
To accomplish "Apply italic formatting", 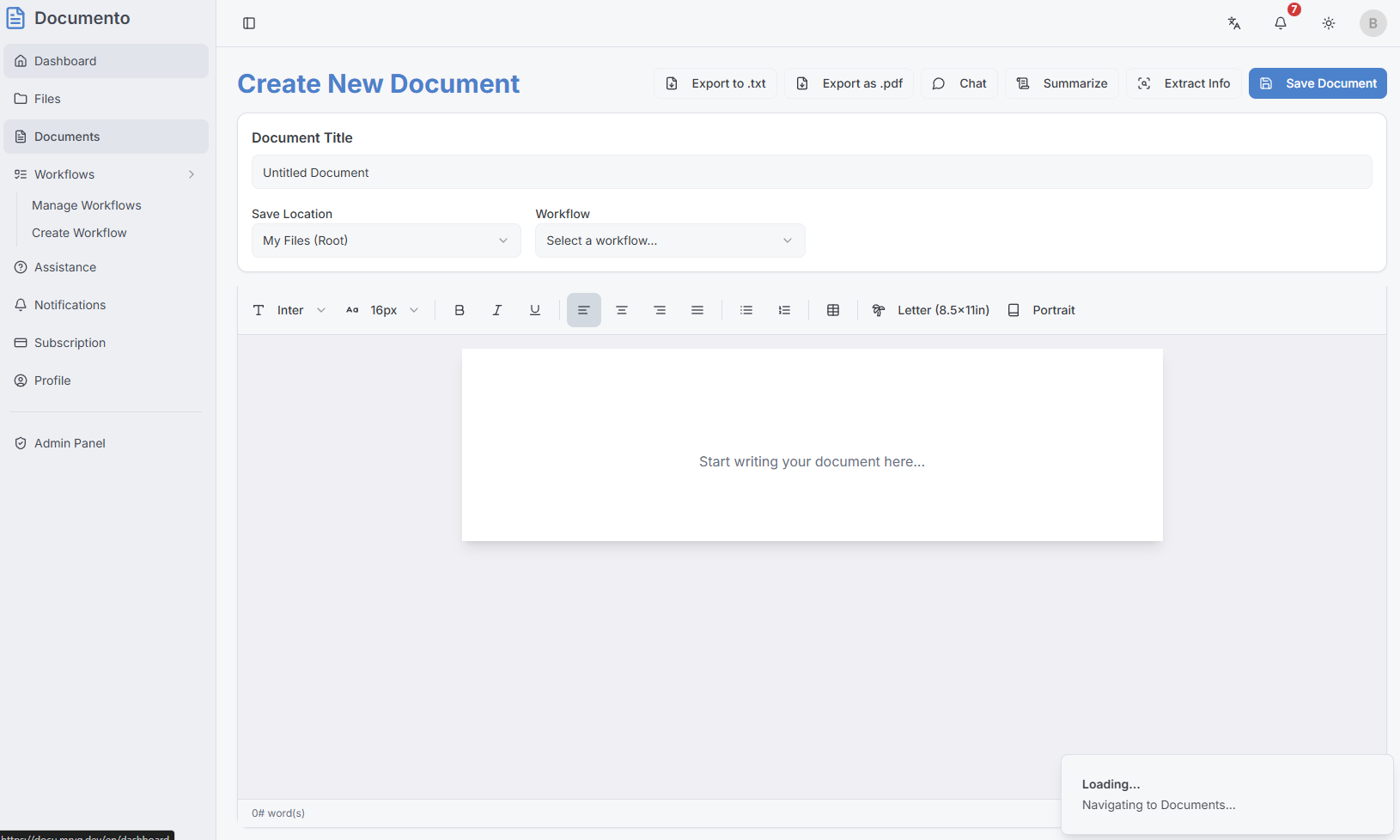I will [497, 310].
